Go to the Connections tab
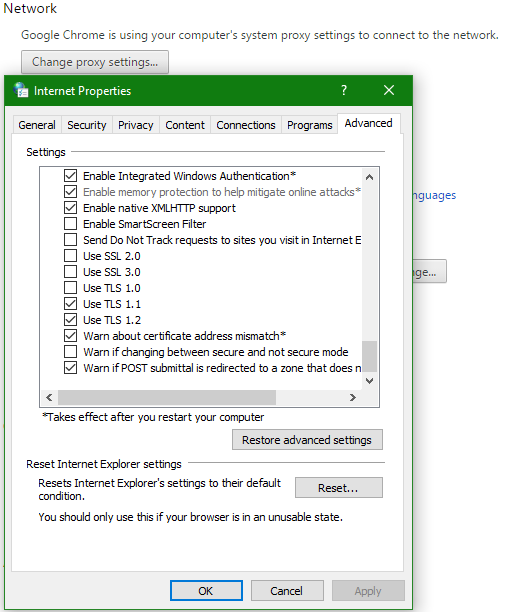The width and height of the screenshot is (518, 612). coord(246,125)
